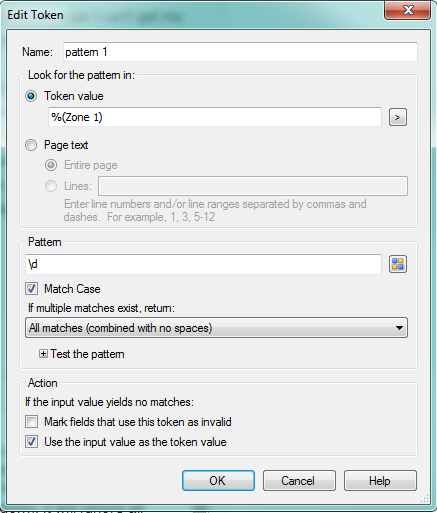Click the token picker arrow button
This screenshot has height=513, width=437.
(398, 117)
